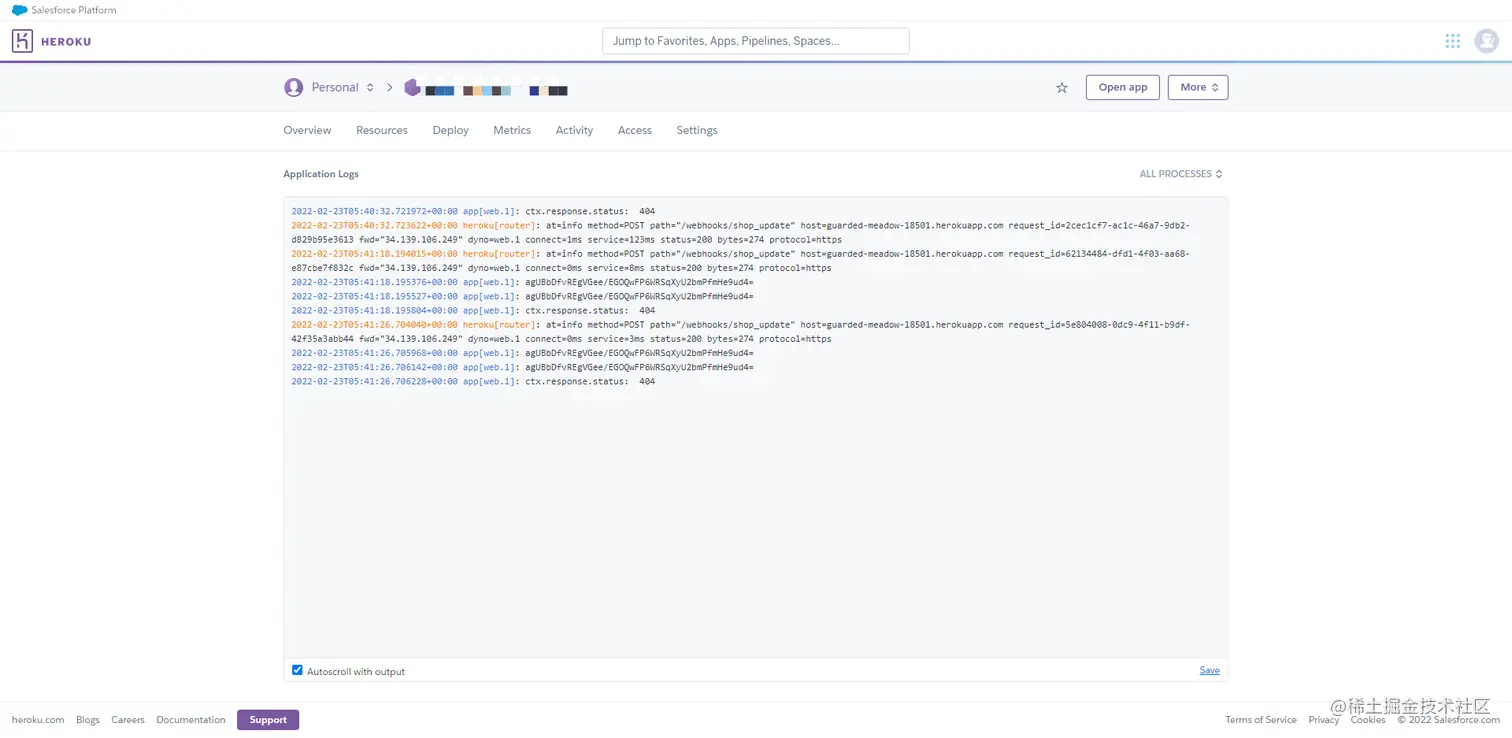
Task: Go to the Deploy tab
Action: point(451,130)
